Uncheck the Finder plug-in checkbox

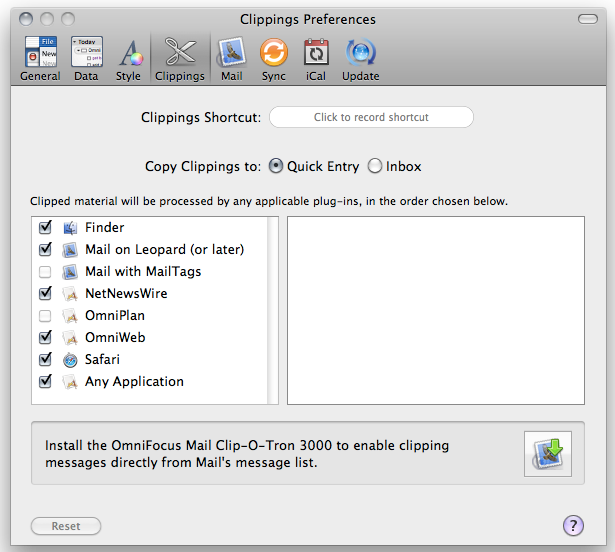(45, 227)
